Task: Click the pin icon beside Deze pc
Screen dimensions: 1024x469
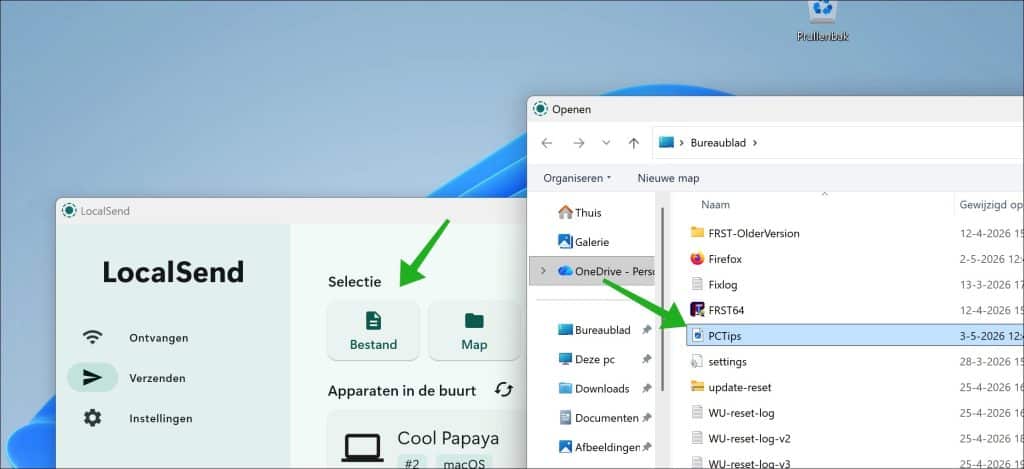Action: tap(647, 359)
